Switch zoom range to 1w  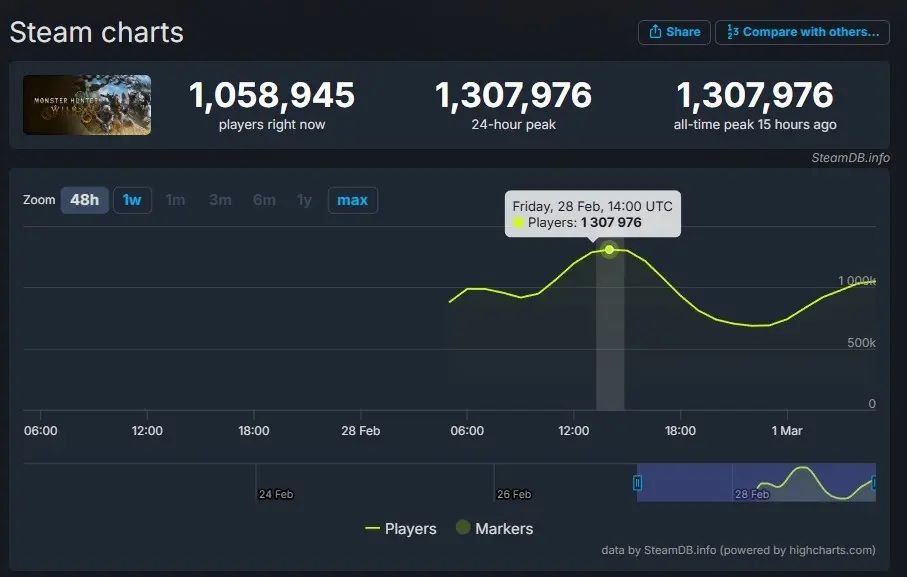coord(132,200)
